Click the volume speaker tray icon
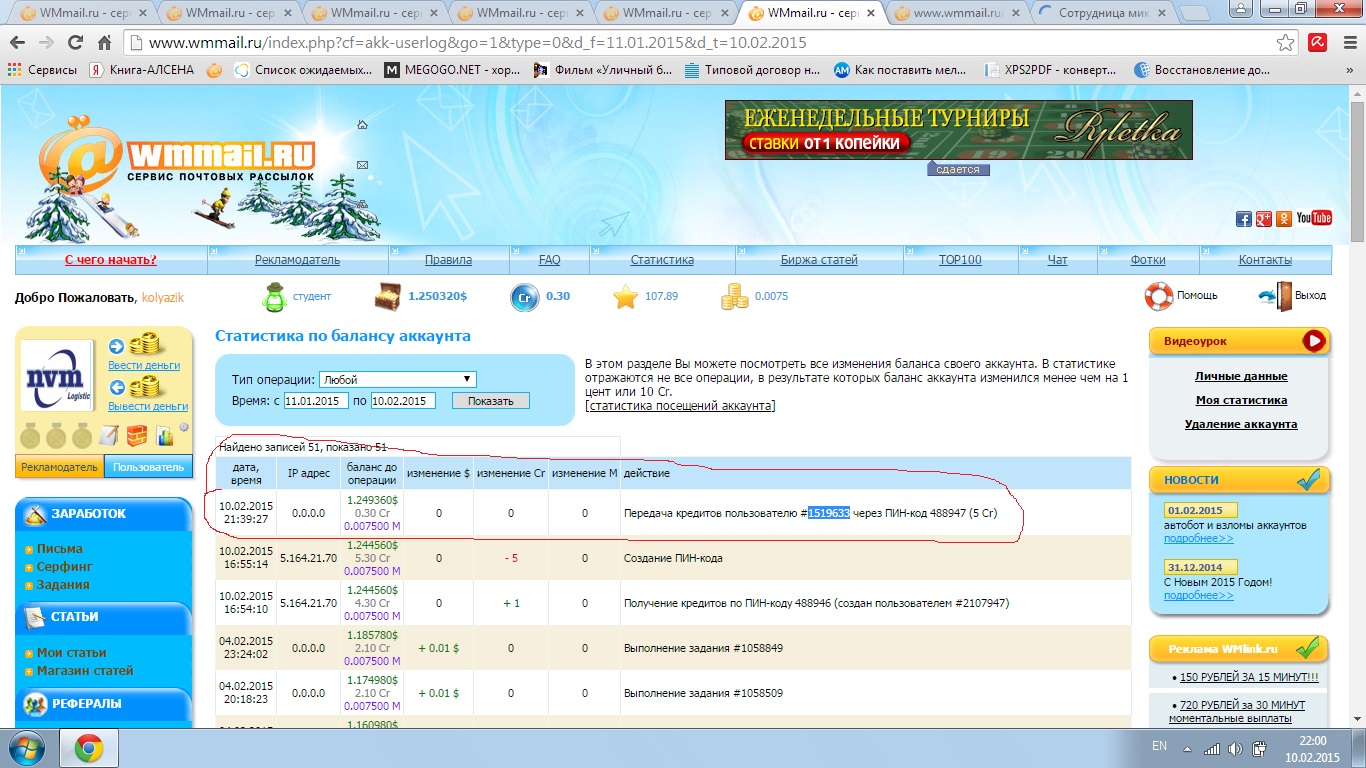This screenshot has height=768, width=1366. click(1237, 748)
